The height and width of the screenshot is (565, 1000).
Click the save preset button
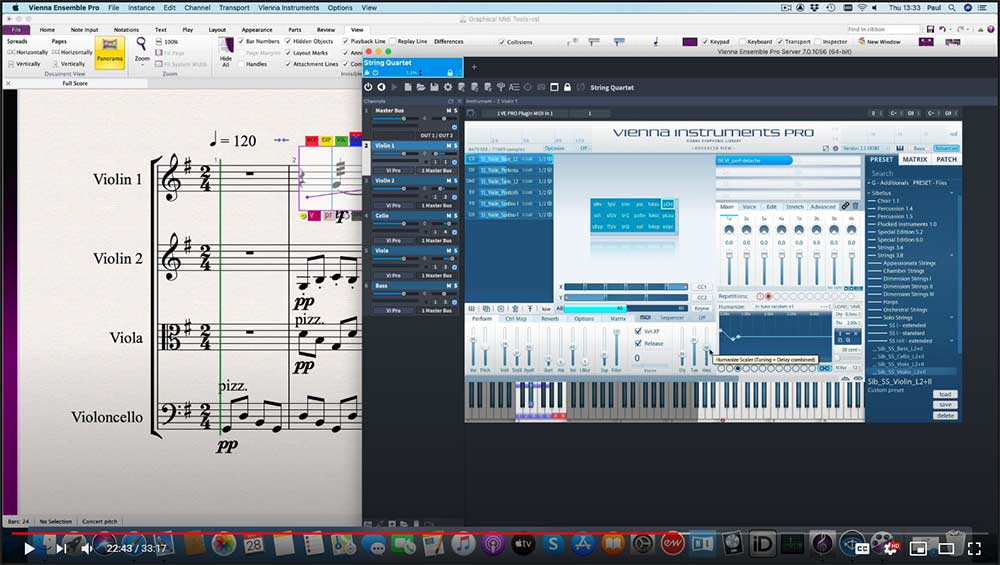(x=945, y=404)
